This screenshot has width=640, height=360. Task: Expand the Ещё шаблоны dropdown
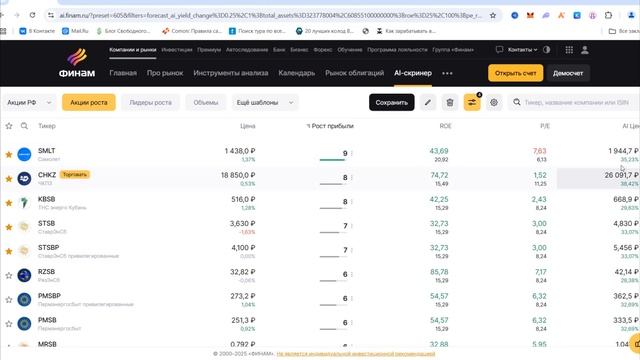pyautogui.click(x=265, y=102)
